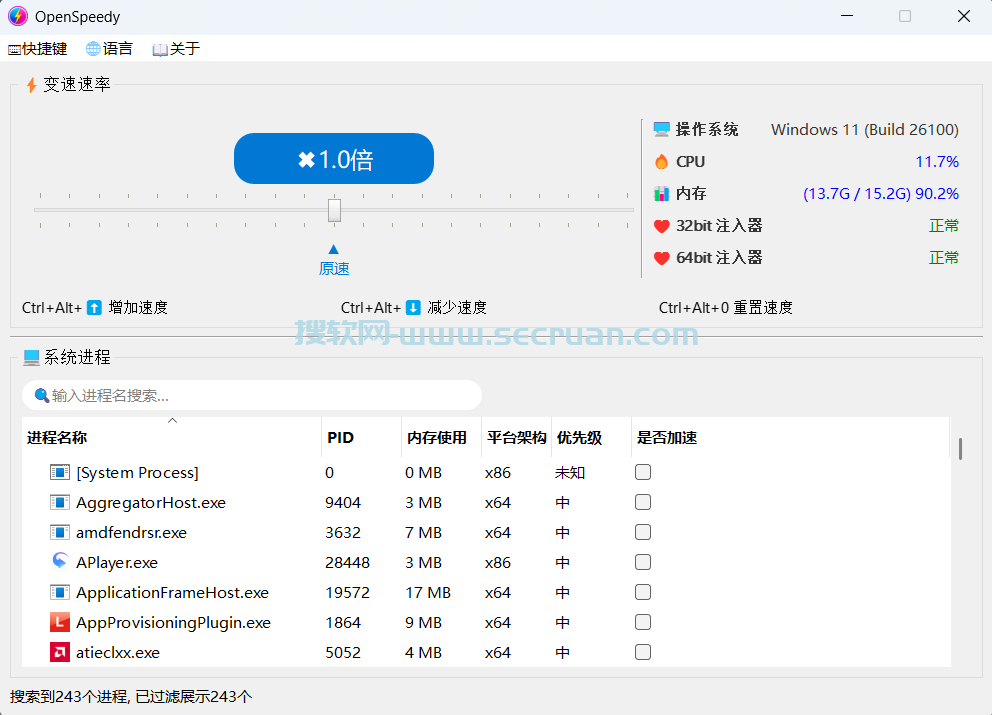Enable acceleration for amdfendrsr.exe
This screenshot has height=715, width=992.
[643, 532]
